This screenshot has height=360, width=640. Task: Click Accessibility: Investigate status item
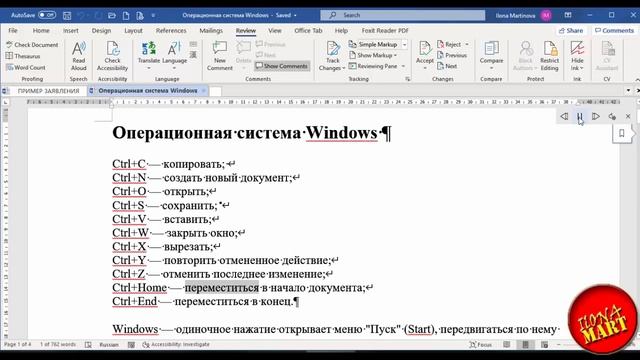tap(176, 345)
